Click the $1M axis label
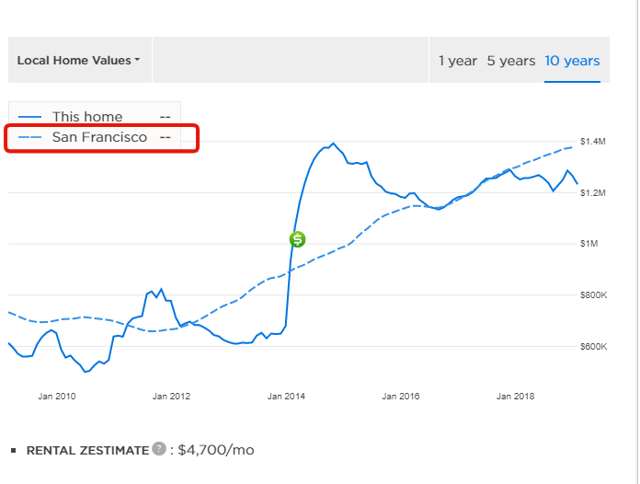This screenshot has height=484, width=640. tap(589, 244)
